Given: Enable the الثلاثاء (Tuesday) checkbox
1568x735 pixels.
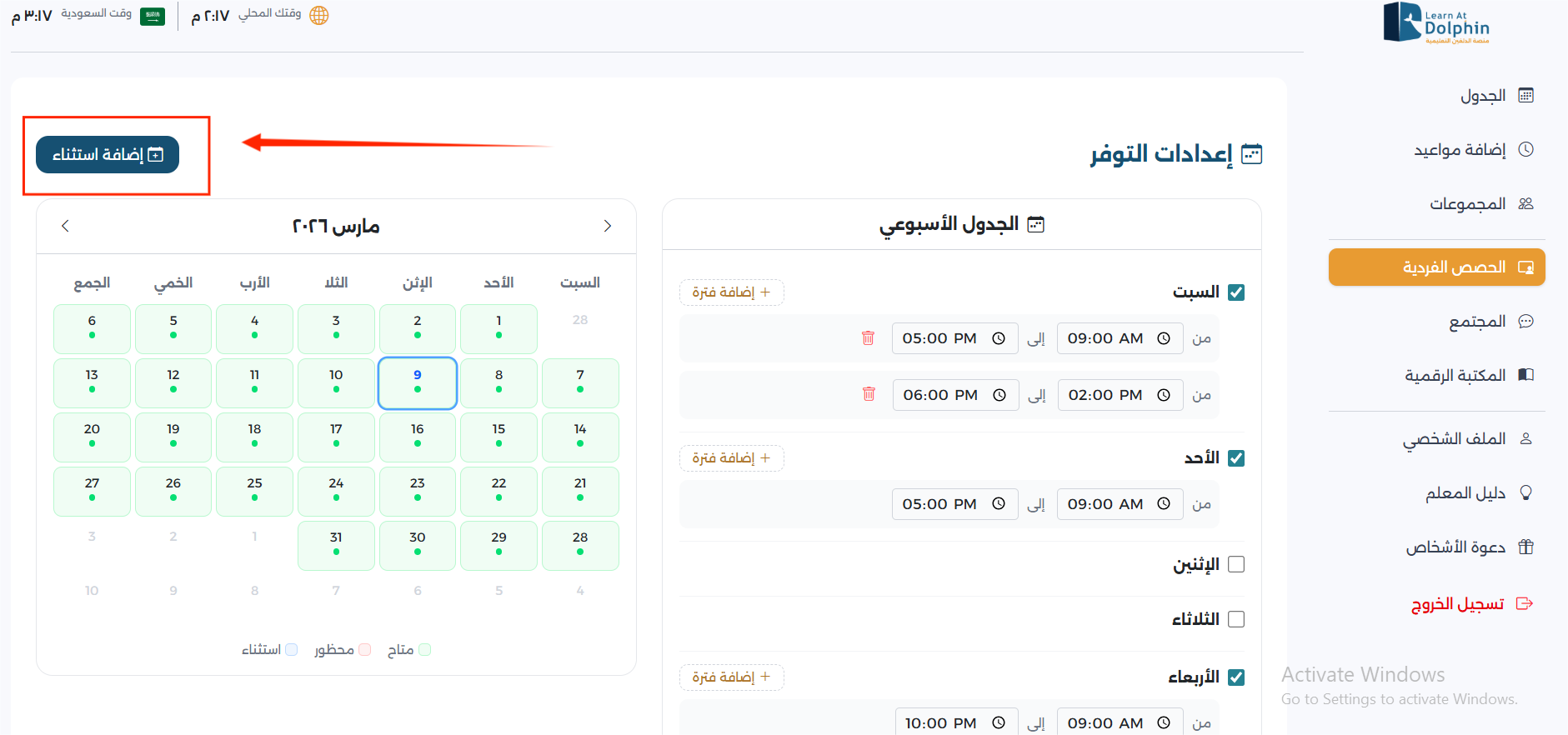Looking at the screenshot, I should click(1236, 619).
